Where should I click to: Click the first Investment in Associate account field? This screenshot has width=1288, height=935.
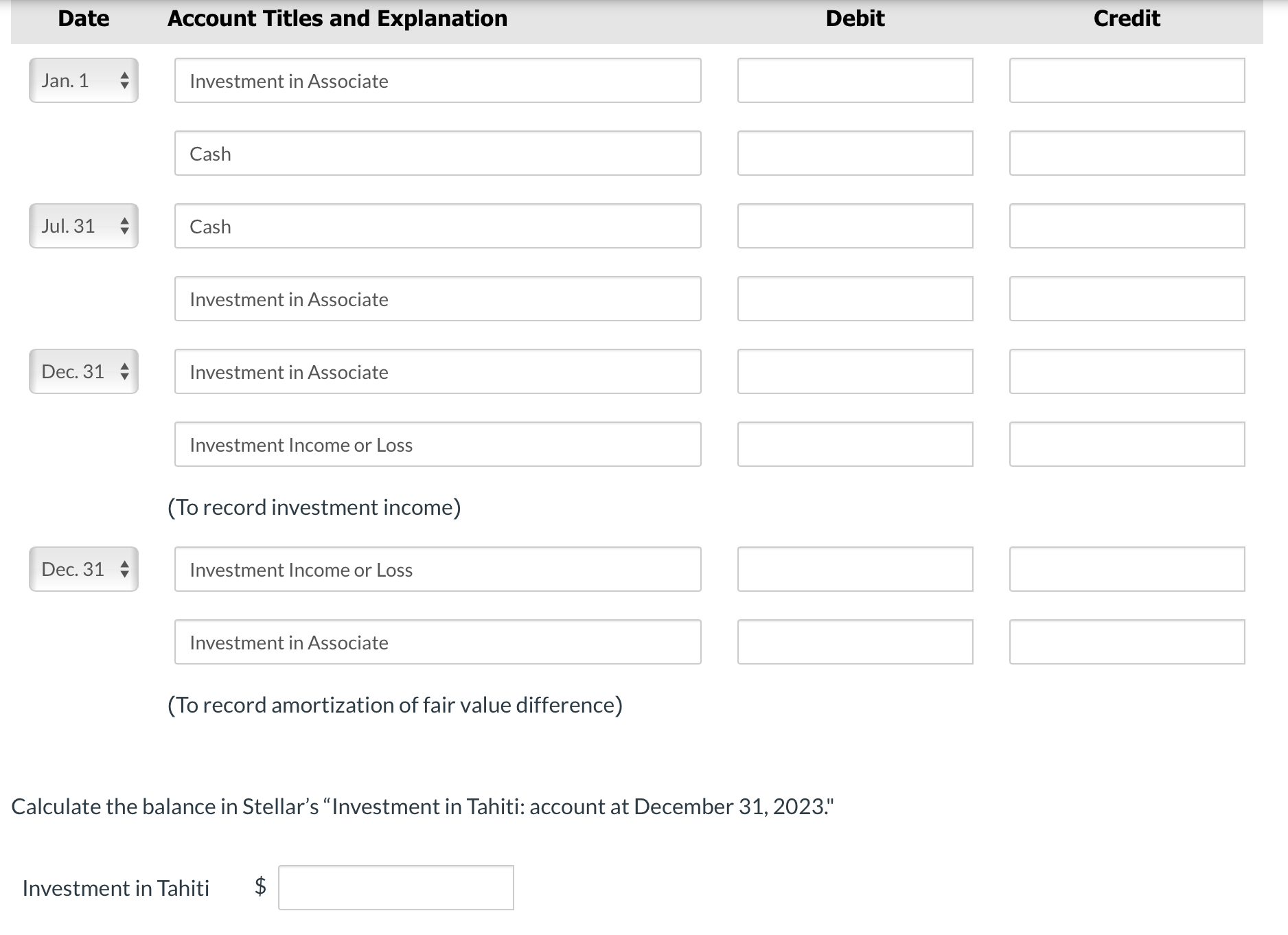click(437, 80)
